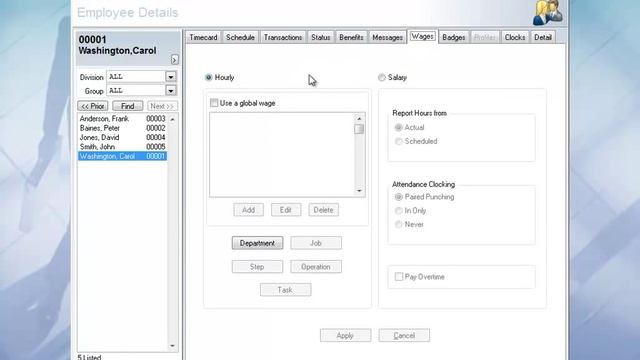Switch to the Detail tab

click(542, 37)
